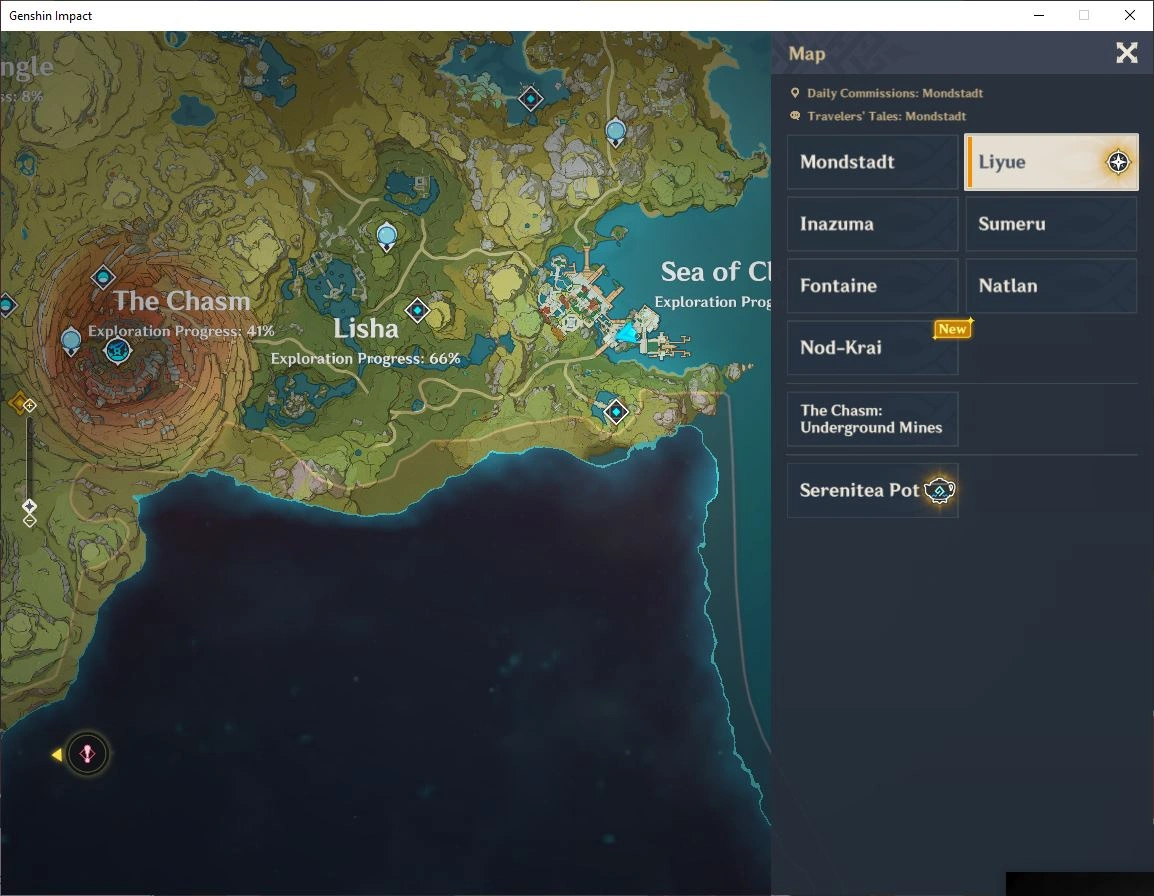Viewport: 1154px width, 896px height.
Task: Open the new Nod-Krai region
Action: pyautogui.click(x=873, y=348)
